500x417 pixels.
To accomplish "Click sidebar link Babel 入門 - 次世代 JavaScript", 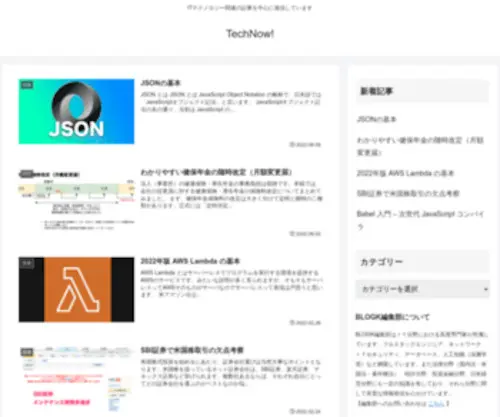I will [420, 220].
